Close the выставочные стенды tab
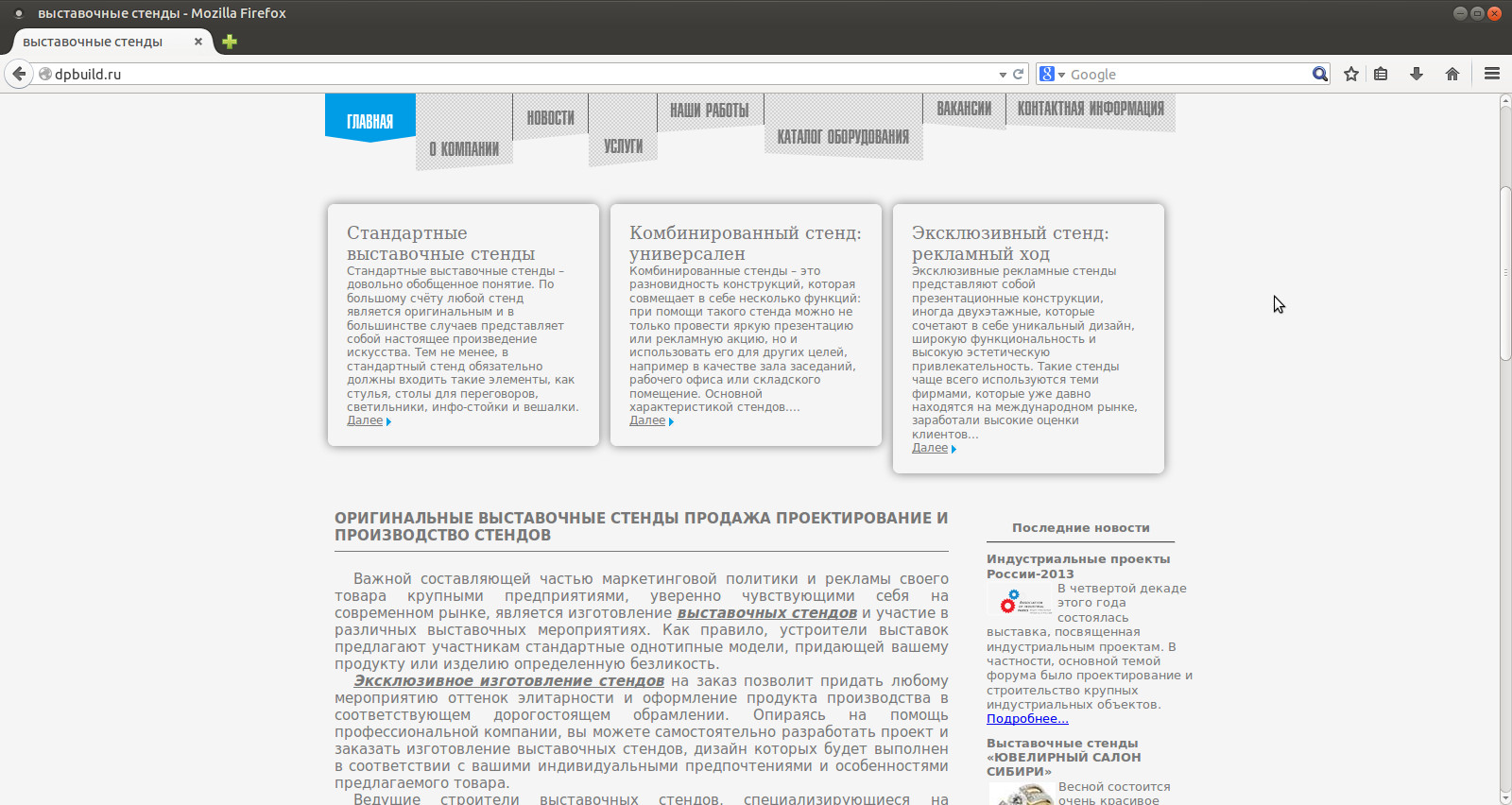 click(x=198, y=42)
